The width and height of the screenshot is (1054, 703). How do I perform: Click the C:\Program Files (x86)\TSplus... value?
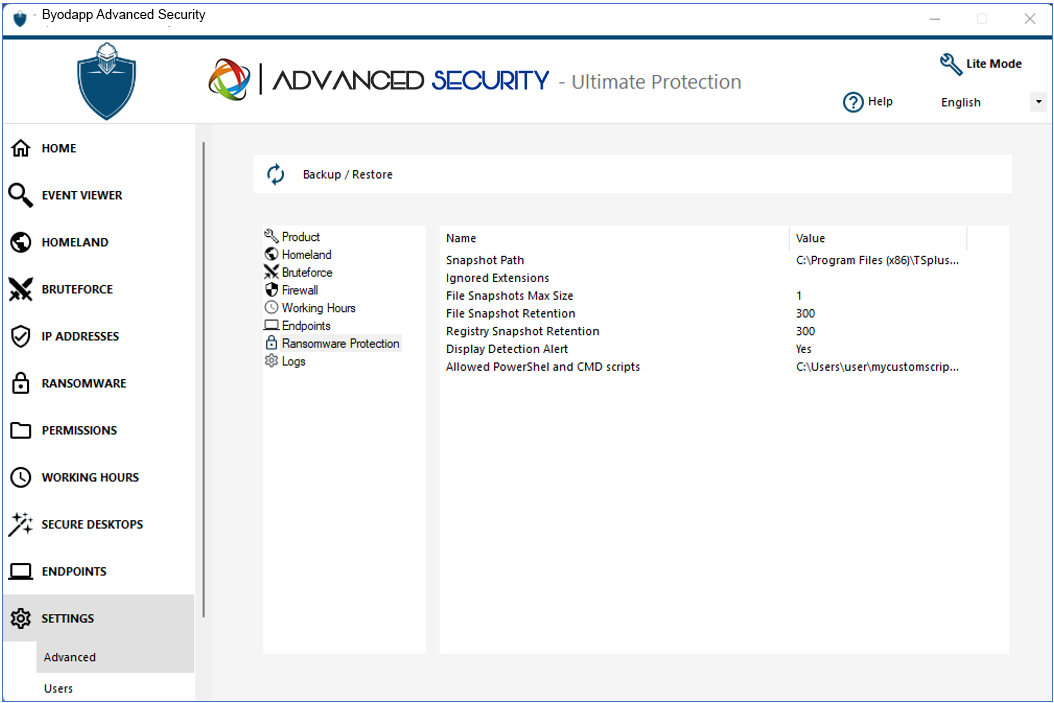tap(877, 260)
